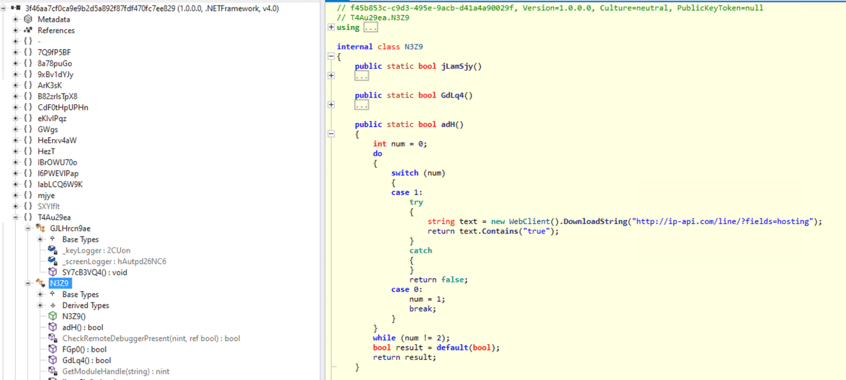
Task: Click the CheckRemoteDebuggerPresent method icon
Action: pos(52,338)
